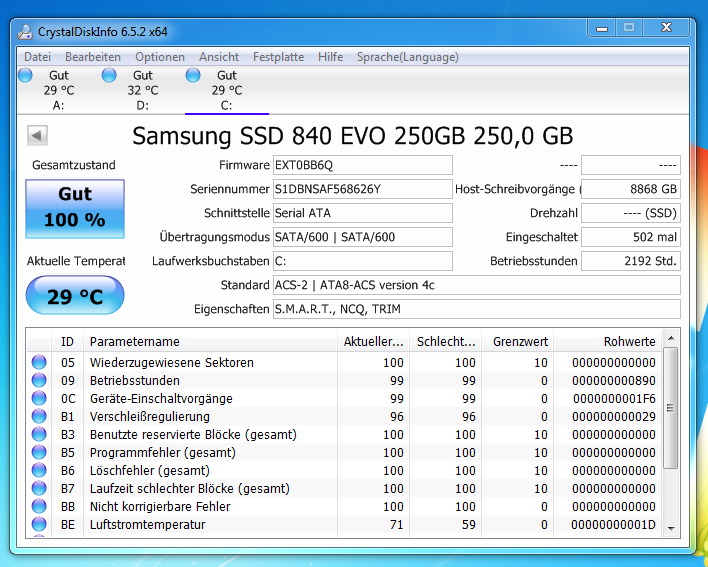Open the Sprache(Language) menu
The image size is (708, 567).
pyautogui.click(x=408, y=57)
